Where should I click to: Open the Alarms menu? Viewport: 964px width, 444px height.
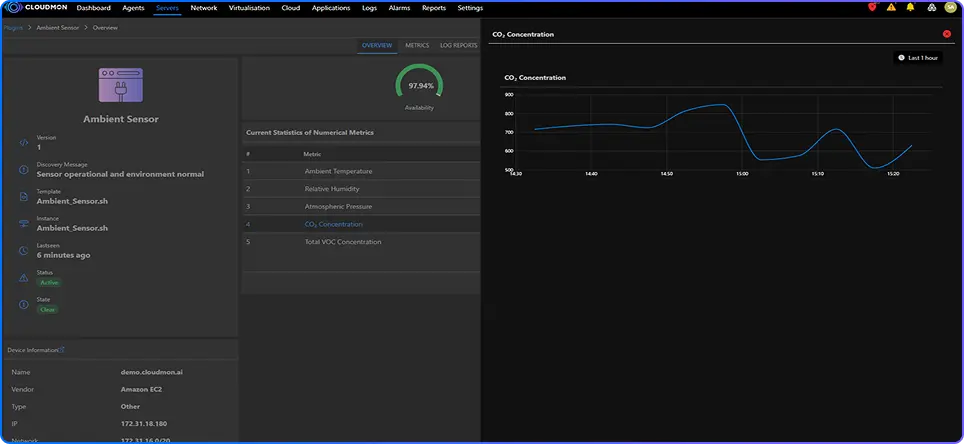pos(399,8)
